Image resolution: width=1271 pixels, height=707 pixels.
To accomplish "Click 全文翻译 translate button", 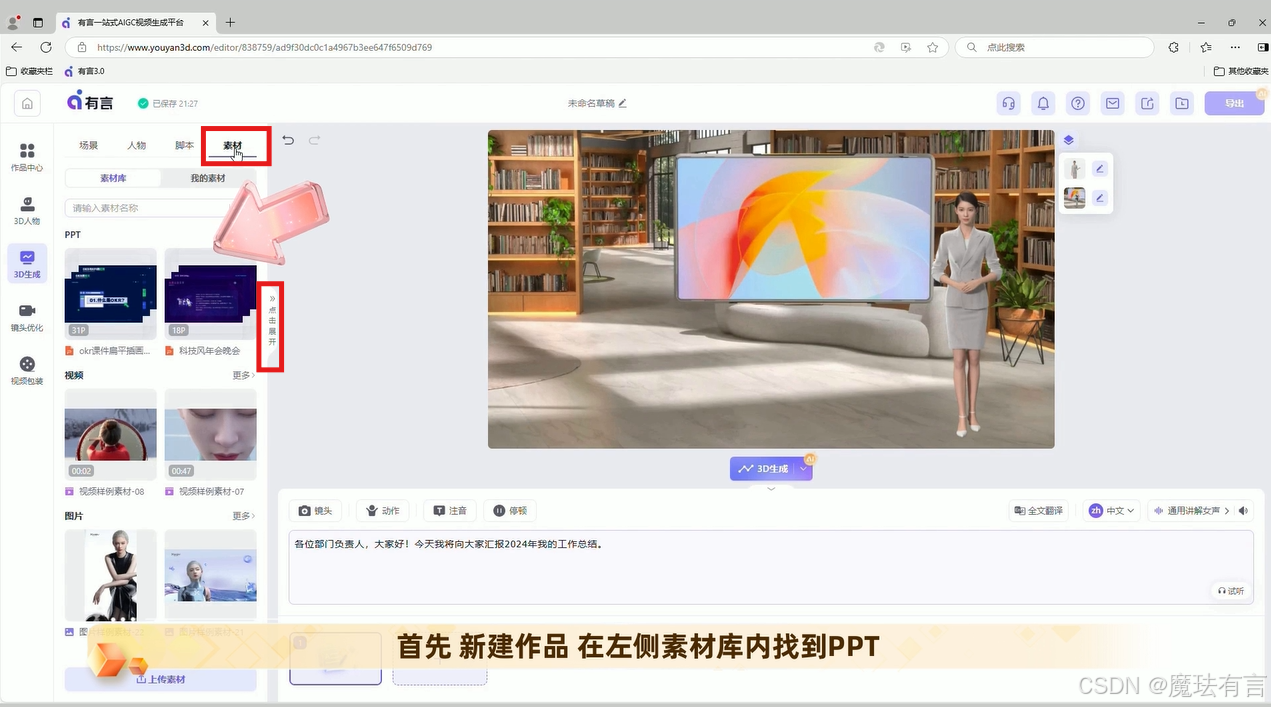I will pyautogui.click(x=1038, y=510).
